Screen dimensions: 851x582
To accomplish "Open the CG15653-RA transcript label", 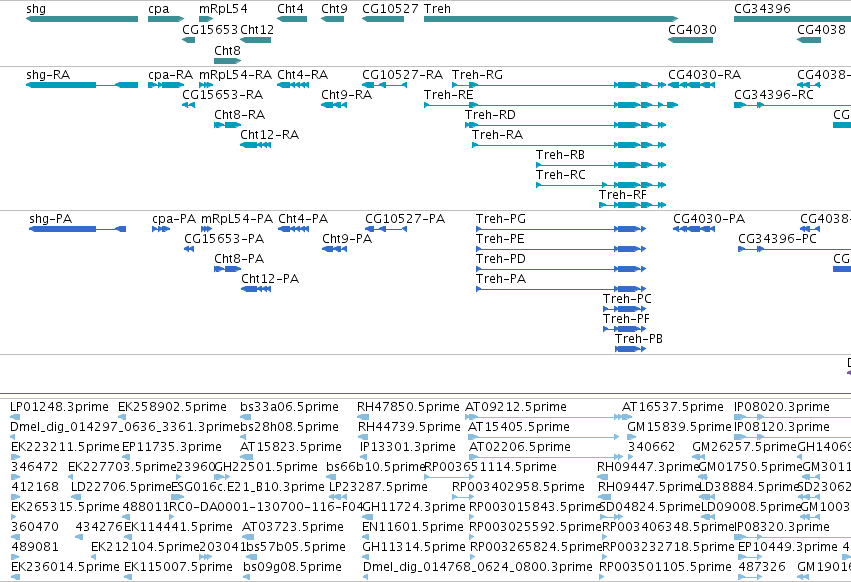I will click(223, 95).
